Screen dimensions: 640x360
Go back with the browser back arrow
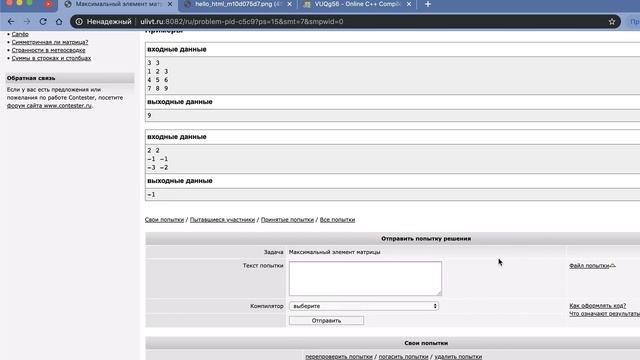coord(11,22)
